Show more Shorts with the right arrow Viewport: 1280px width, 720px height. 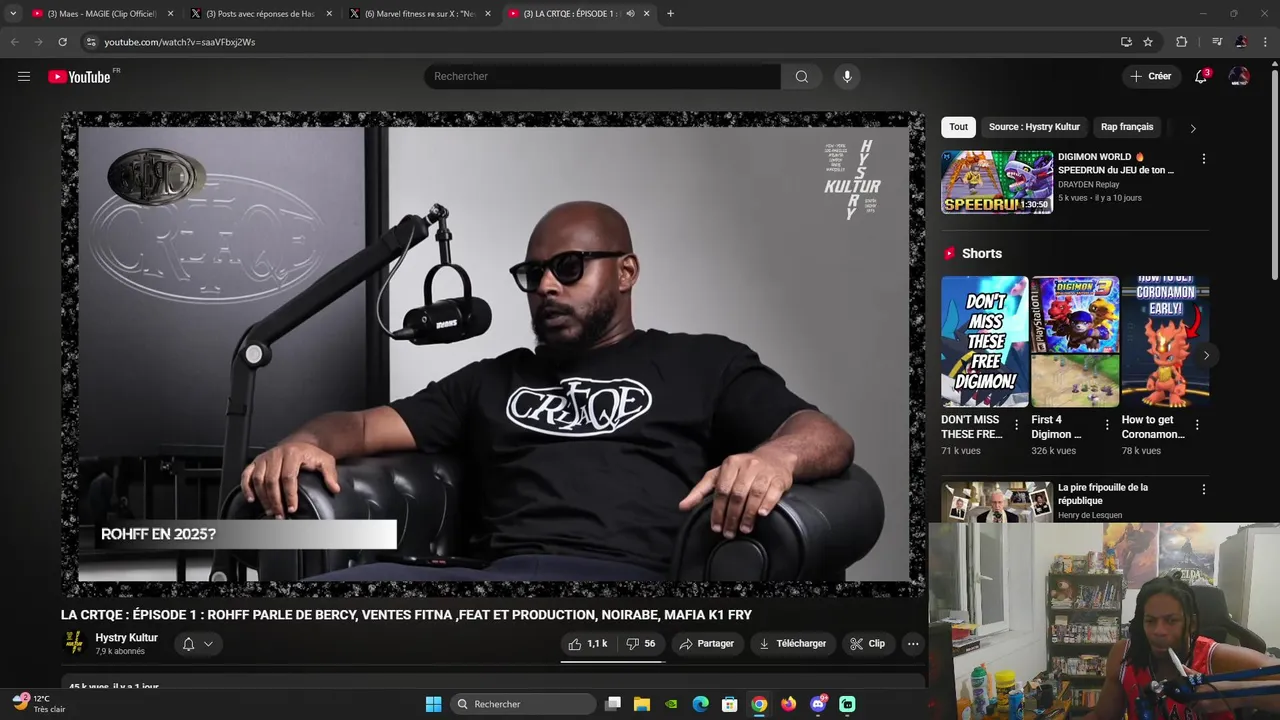pos(1206,355)
